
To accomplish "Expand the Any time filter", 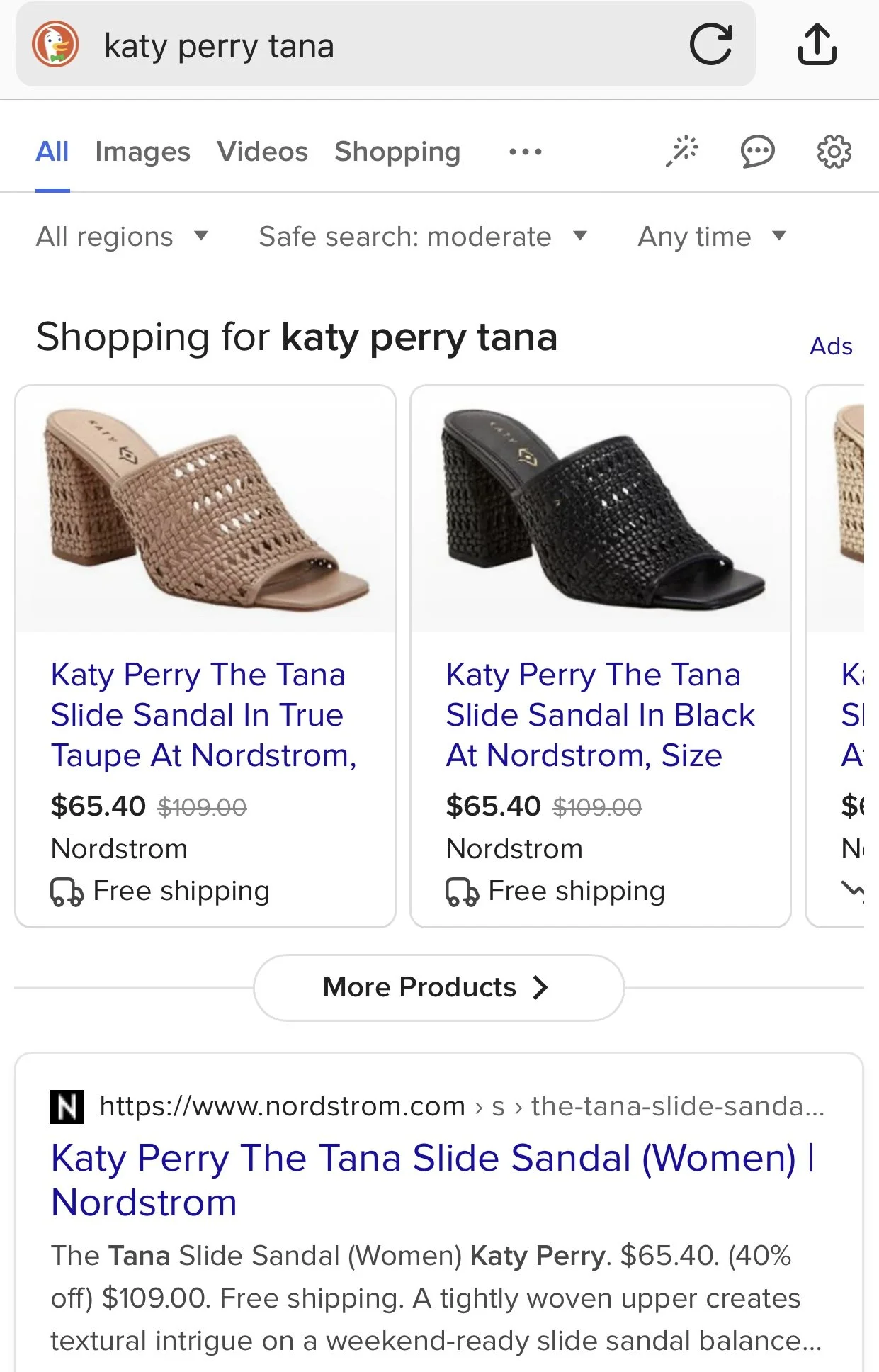I will pos(711,237).
